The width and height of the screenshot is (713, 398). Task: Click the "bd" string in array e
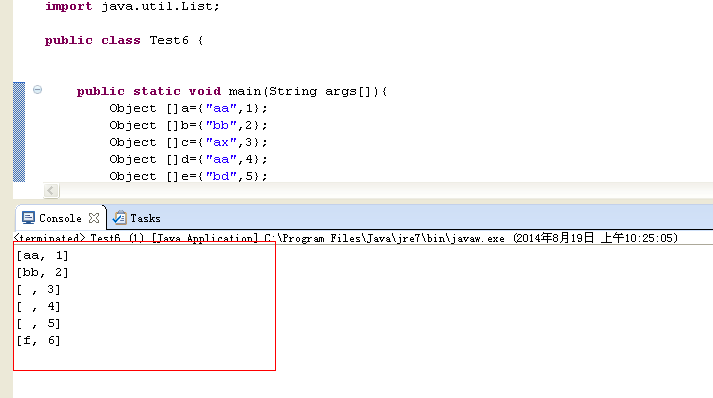tap(221, 176)
